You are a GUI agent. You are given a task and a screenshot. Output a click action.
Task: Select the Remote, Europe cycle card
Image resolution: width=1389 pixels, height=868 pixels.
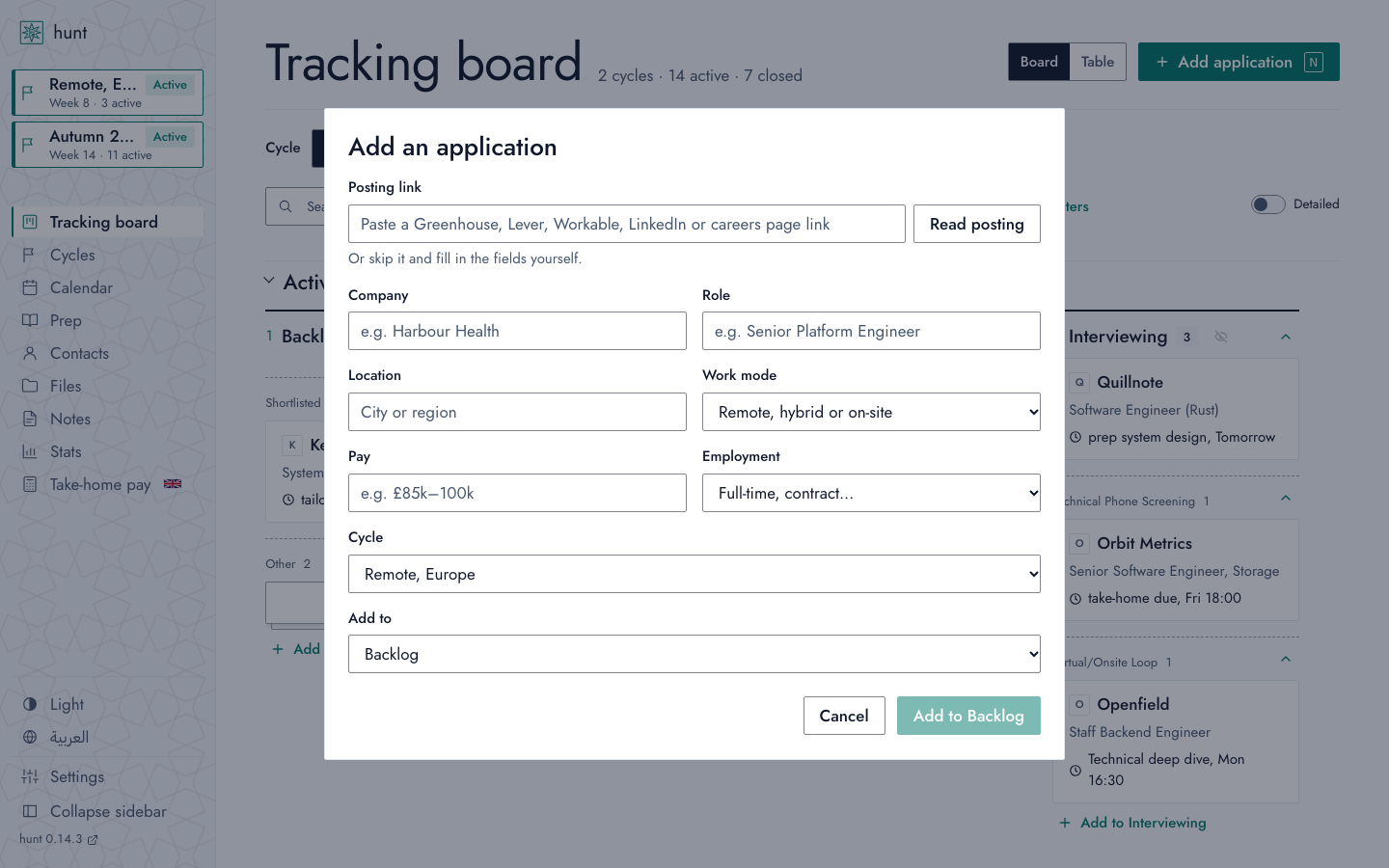click(x=107, y=93)
